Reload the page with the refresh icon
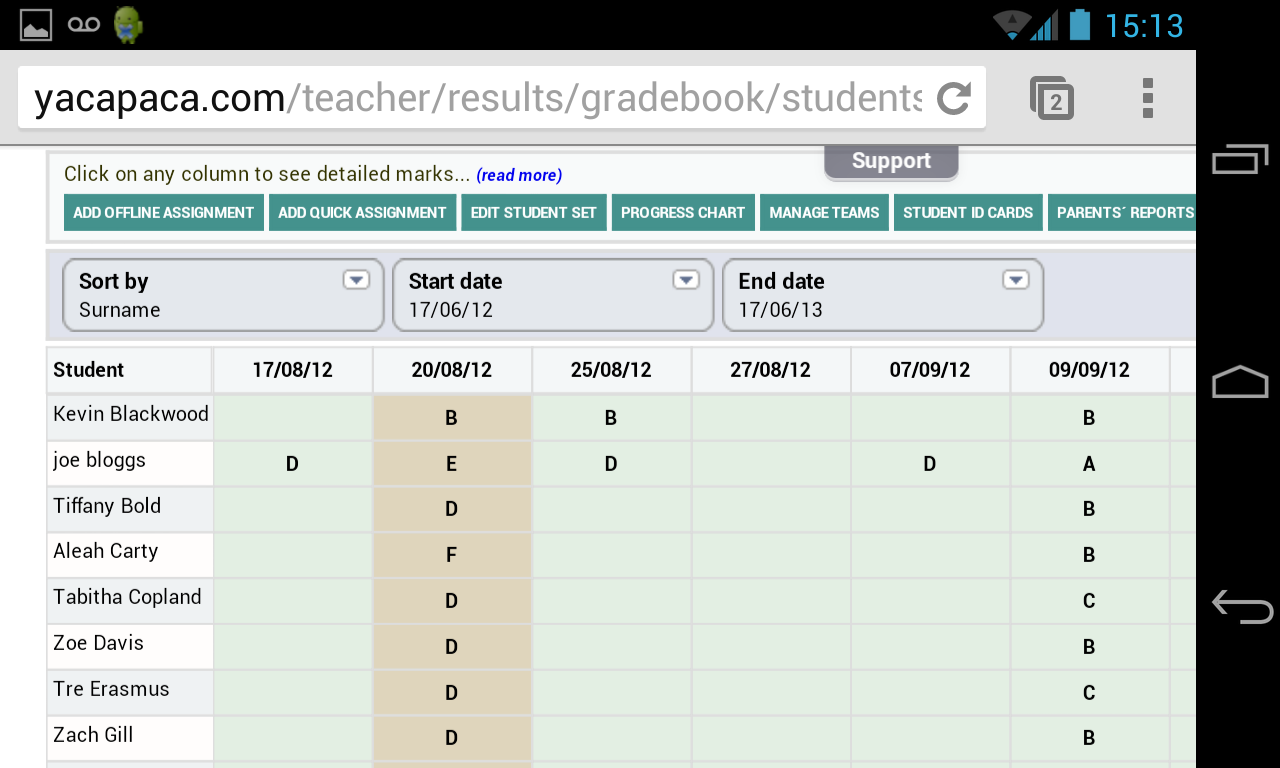This screenshot has height=768, width=1280. coord(954,98)
